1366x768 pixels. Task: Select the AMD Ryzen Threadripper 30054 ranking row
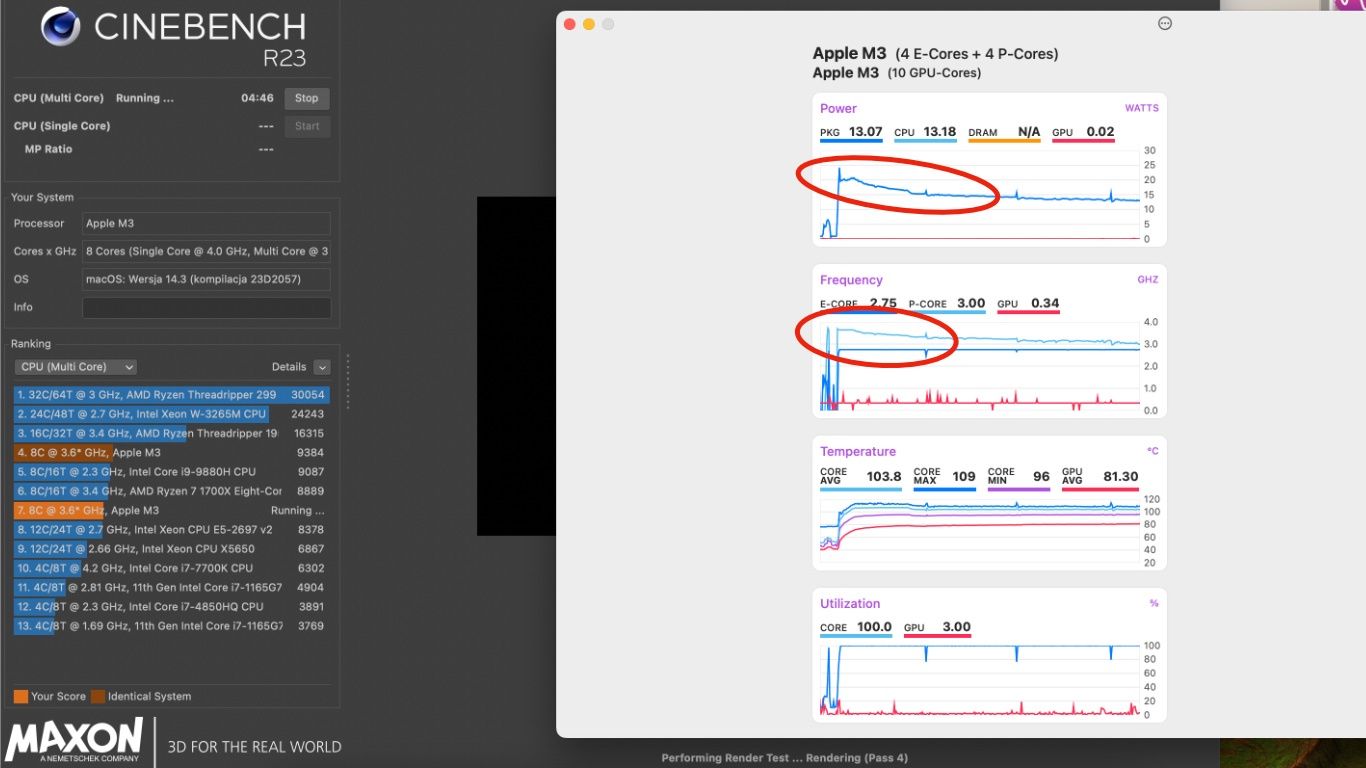171,395
